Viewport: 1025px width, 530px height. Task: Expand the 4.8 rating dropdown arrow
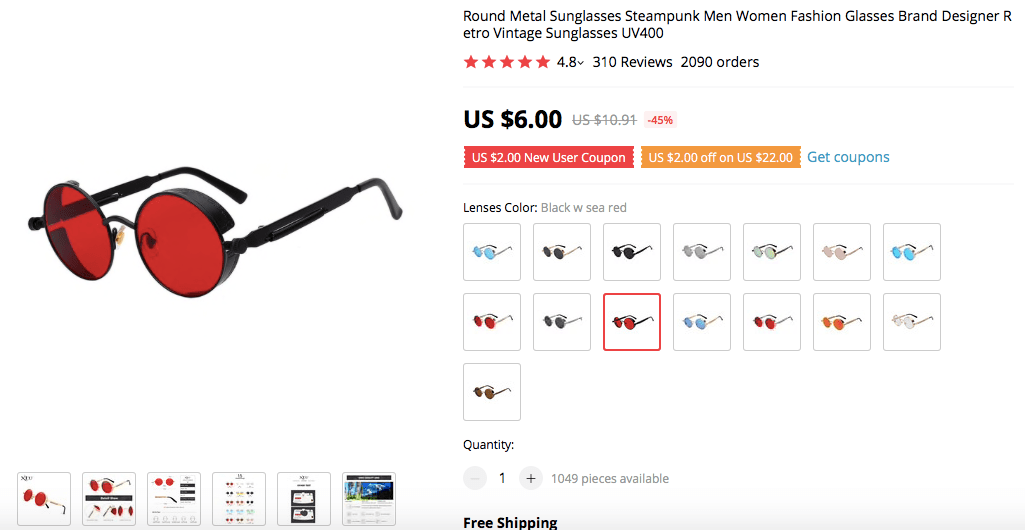point(581,63)
